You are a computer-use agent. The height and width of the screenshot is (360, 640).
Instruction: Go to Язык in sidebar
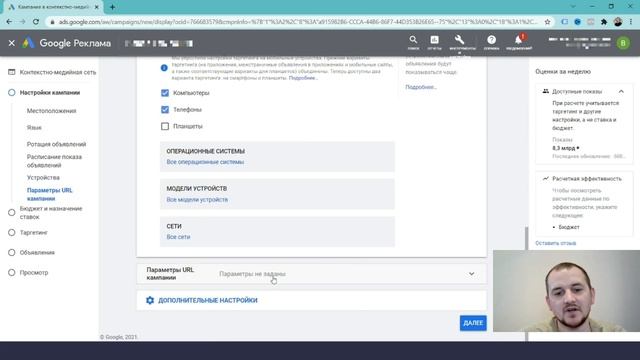coord(34,128)
